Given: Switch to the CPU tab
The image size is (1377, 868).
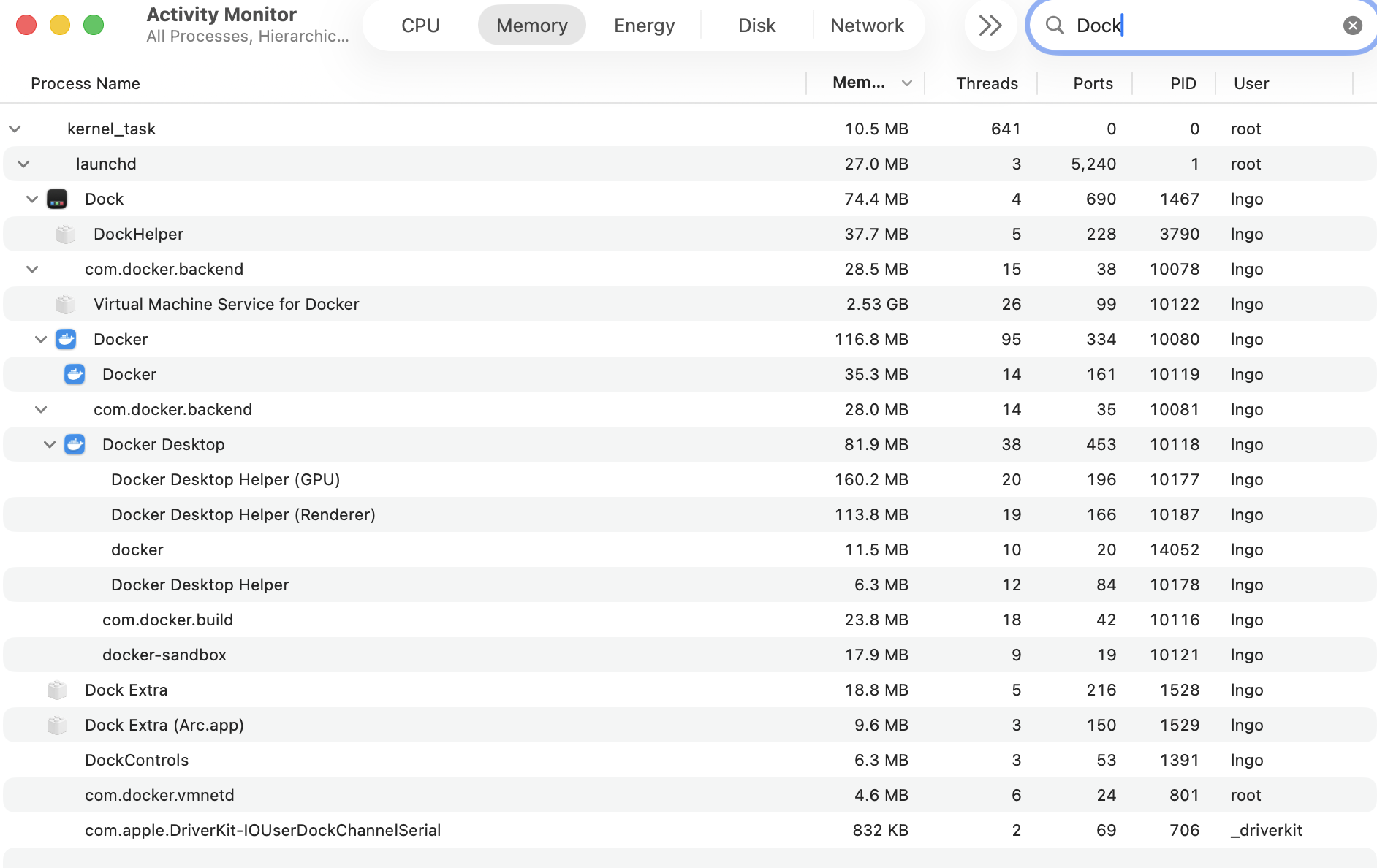Looking at the screenshot, I should (420, 26).
